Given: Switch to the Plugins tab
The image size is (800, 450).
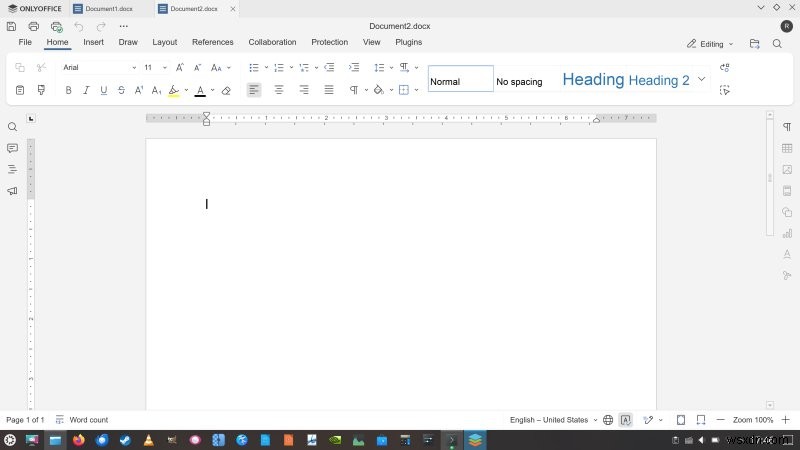Looking at the screenshot, I should pos(409,42).
